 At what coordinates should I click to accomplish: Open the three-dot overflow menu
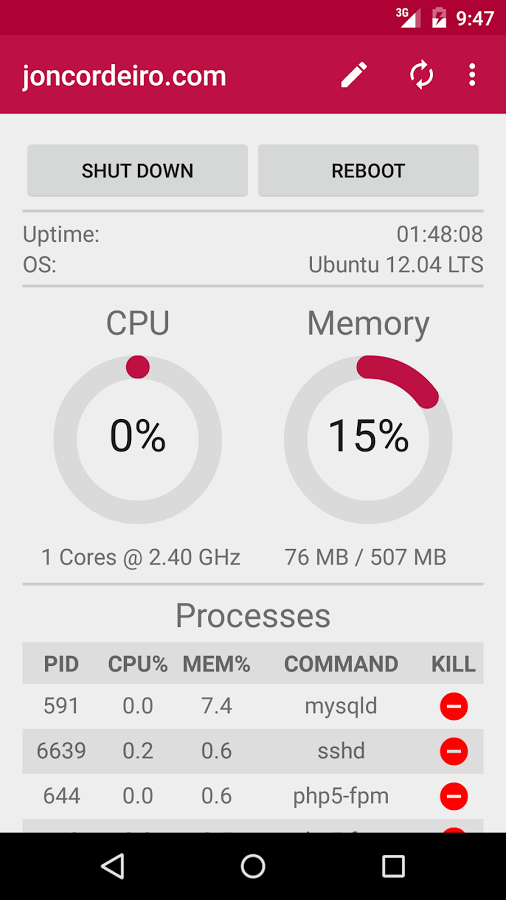click(472, 75)
